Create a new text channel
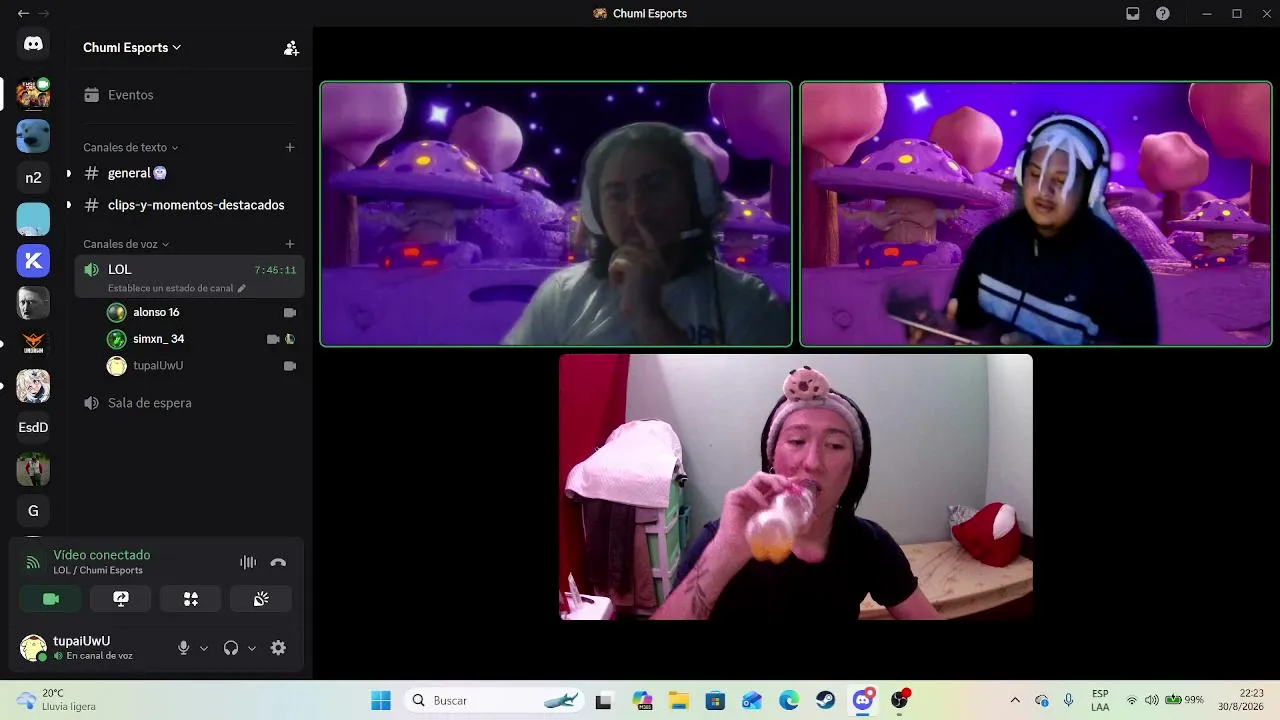This screenshot has width=1280, height=720. 290,147
